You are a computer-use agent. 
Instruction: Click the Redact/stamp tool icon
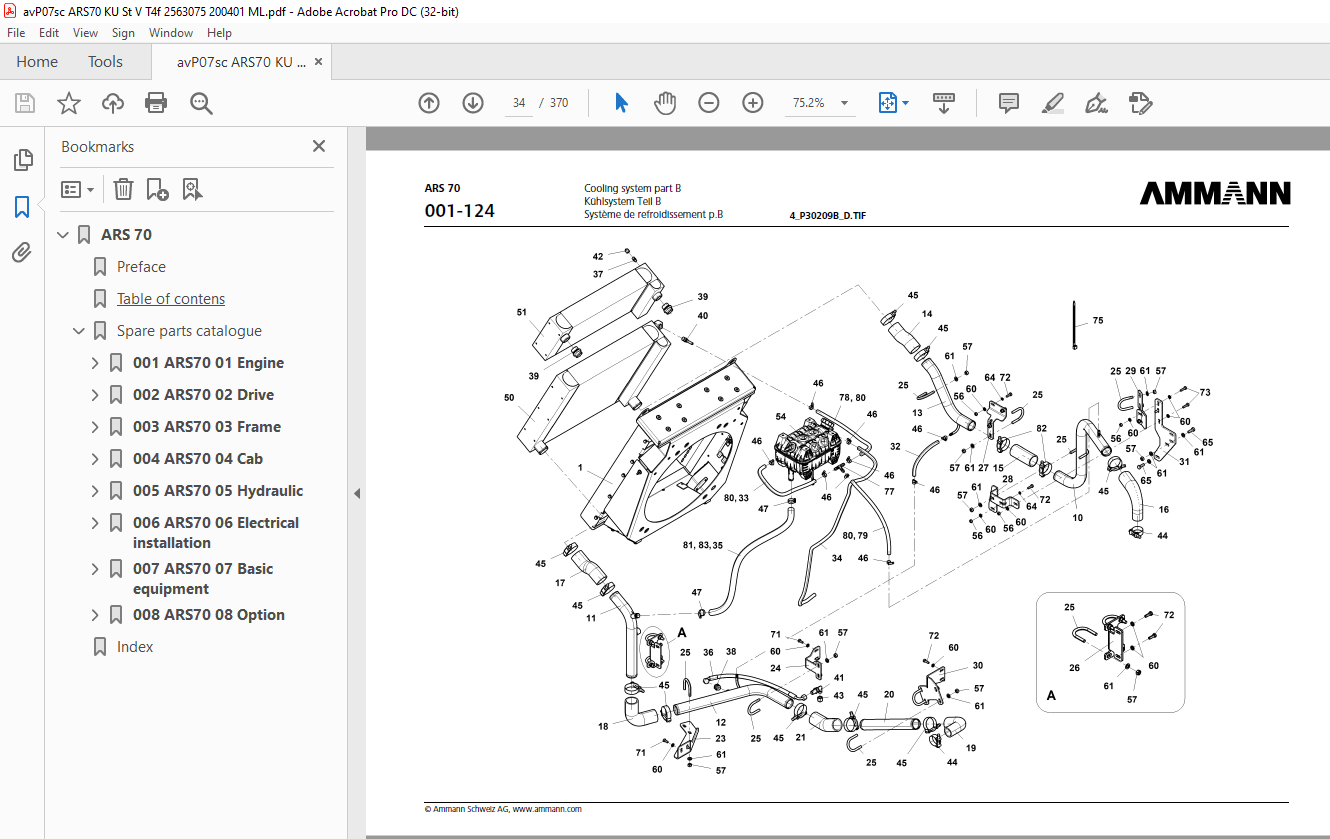point(1141,103)
